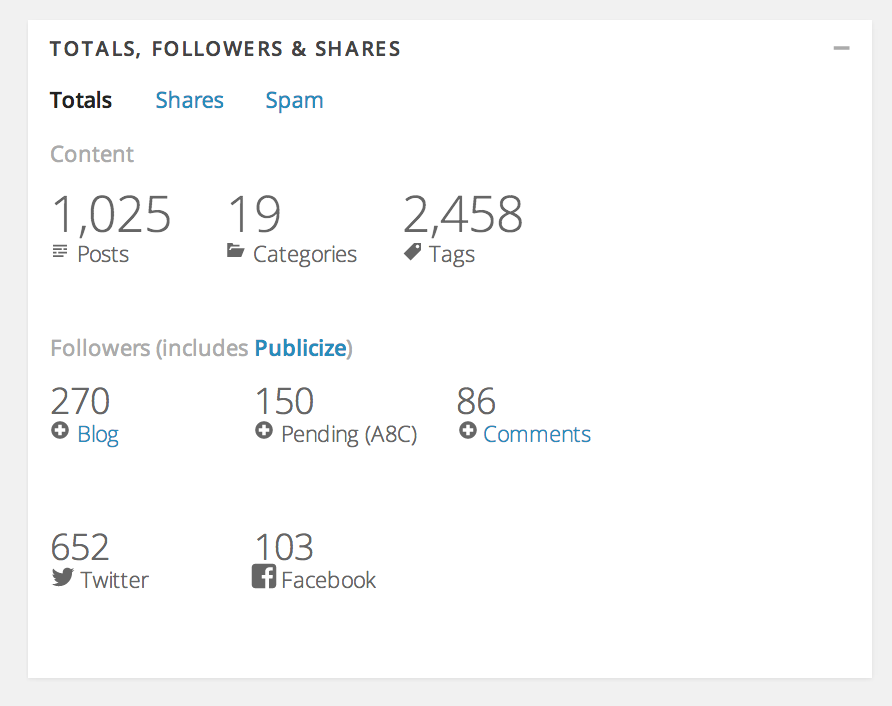
Task: Click the Facebook logo icon
Action: [264, 577]
